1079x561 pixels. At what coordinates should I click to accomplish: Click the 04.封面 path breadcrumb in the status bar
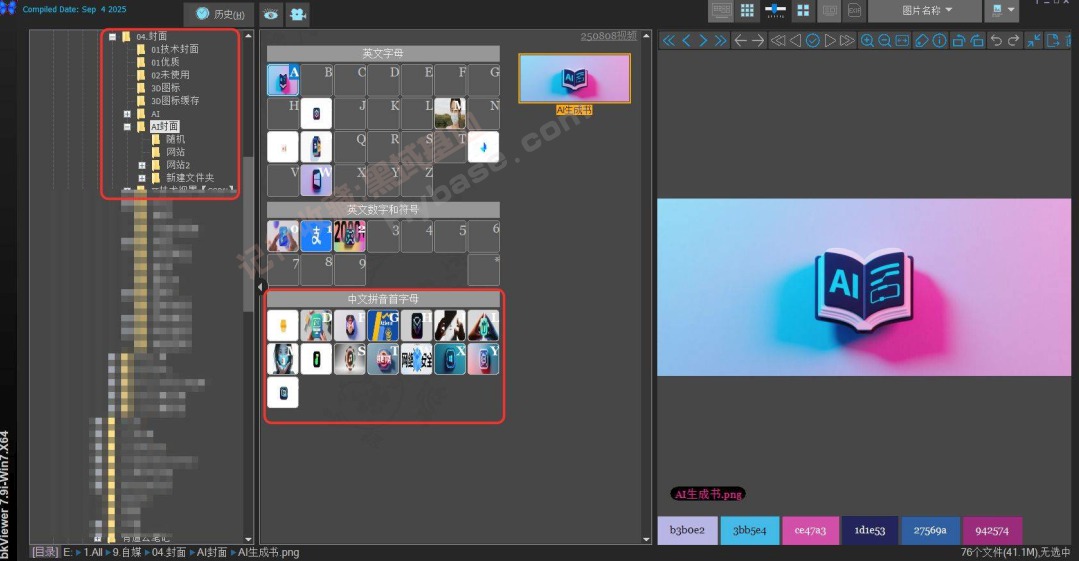tap(169, 552)
